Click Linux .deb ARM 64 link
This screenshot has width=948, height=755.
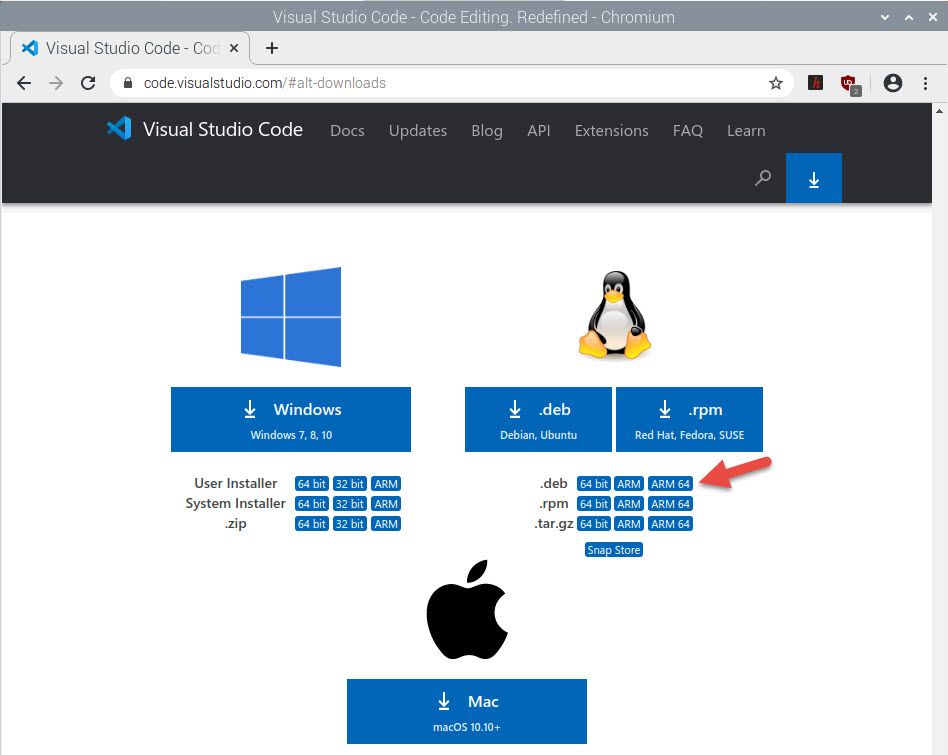pos(670,484)
